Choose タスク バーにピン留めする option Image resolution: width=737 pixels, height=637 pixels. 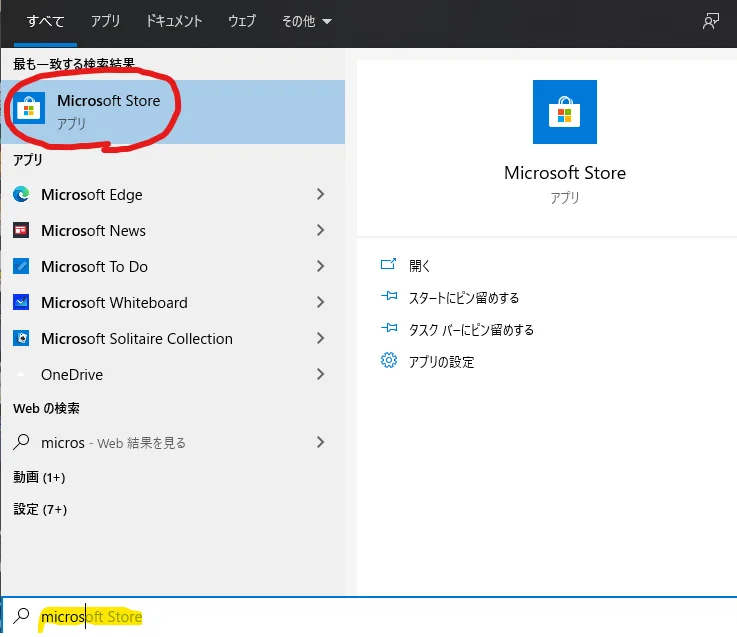(x=470, y=330)
